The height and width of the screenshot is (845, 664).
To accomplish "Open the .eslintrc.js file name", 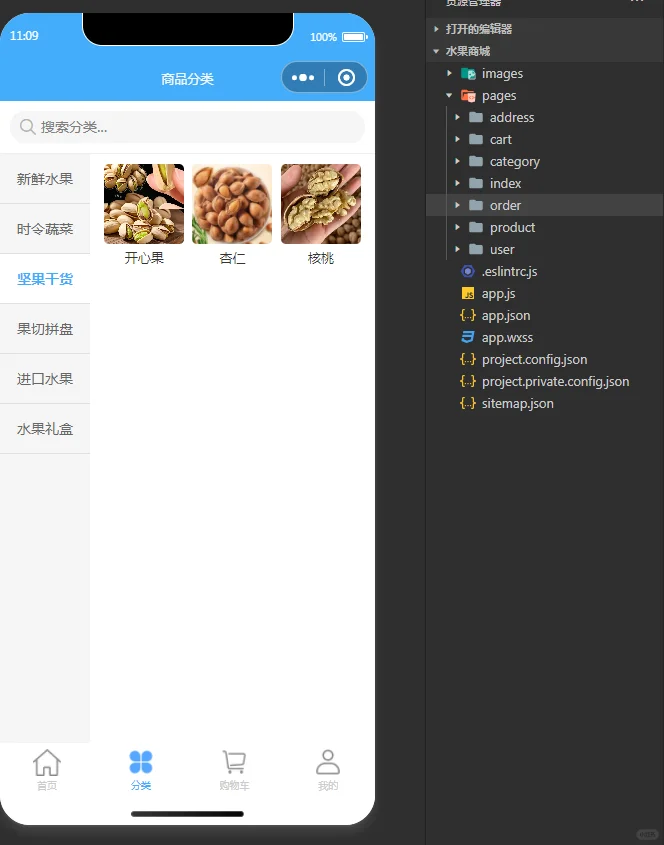I will click(509, 272).
